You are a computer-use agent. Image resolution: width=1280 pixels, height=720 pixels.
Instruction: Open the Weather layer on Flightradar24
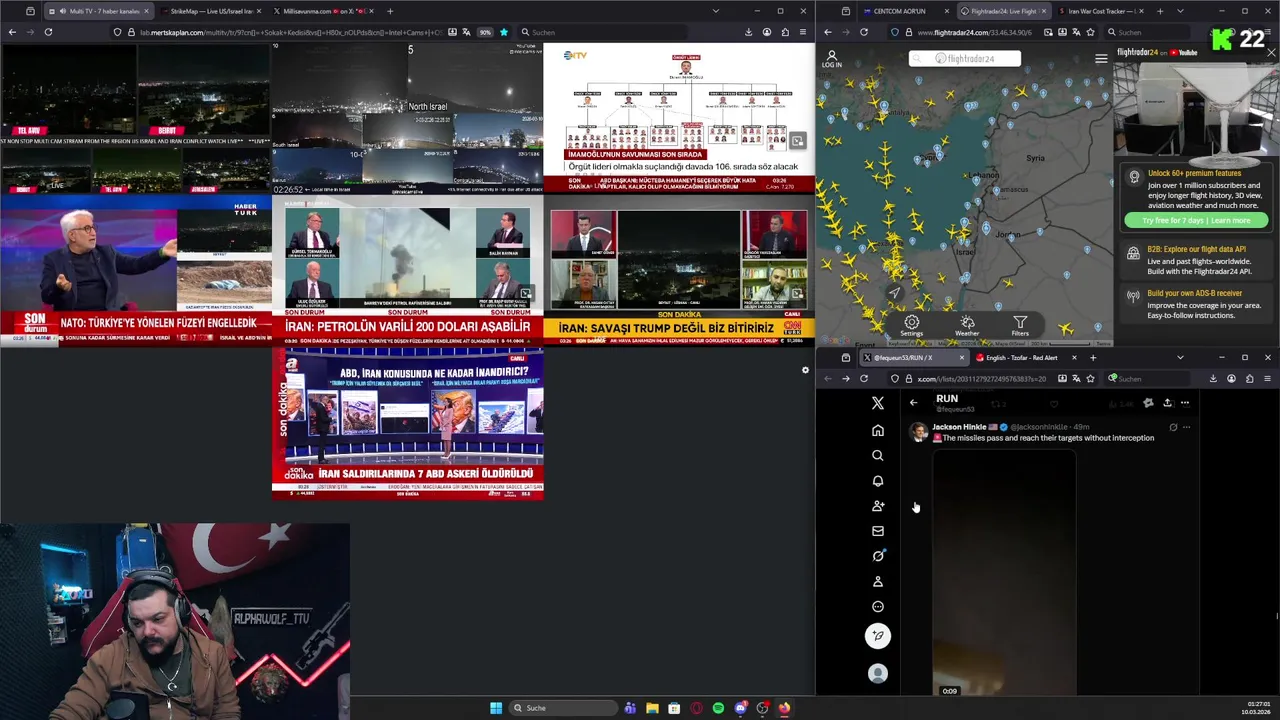click(967, 326)
